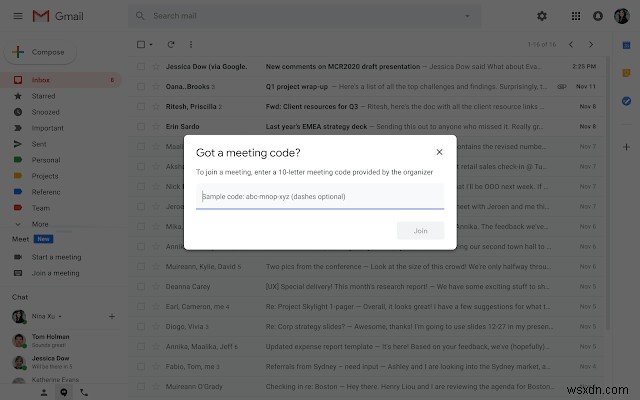
Task: Close the meeting code dialog
Action: point(439,152)
